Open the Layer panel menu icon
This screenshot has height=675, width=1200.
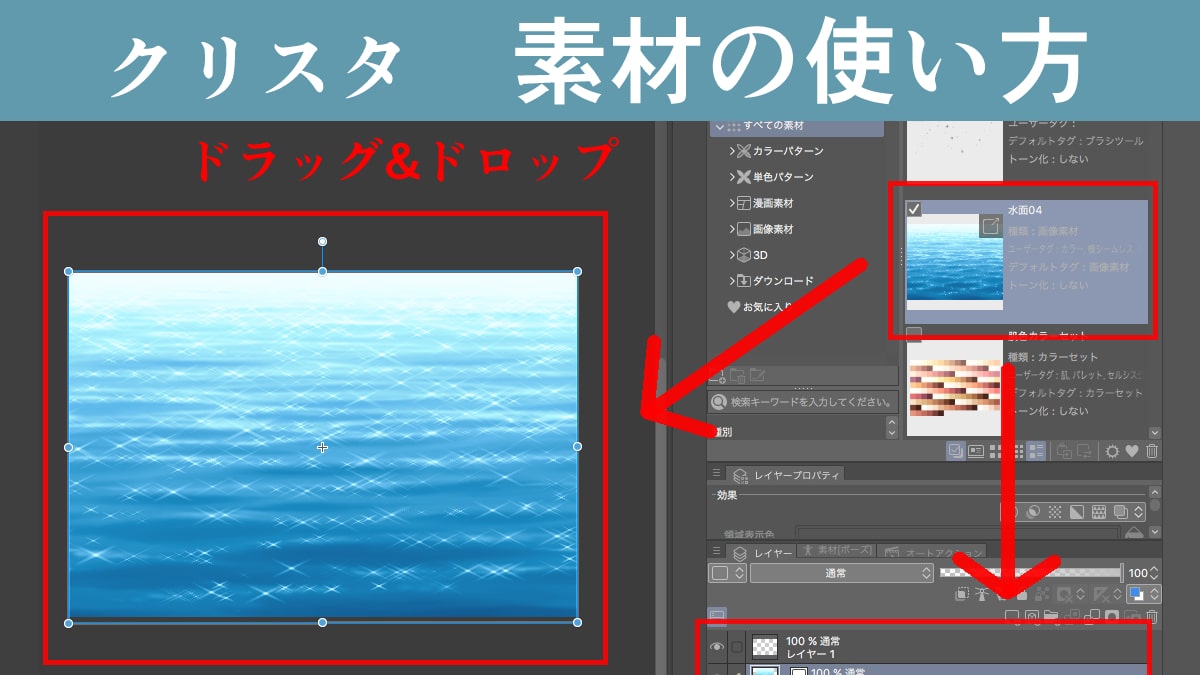(x=716, y=552)
